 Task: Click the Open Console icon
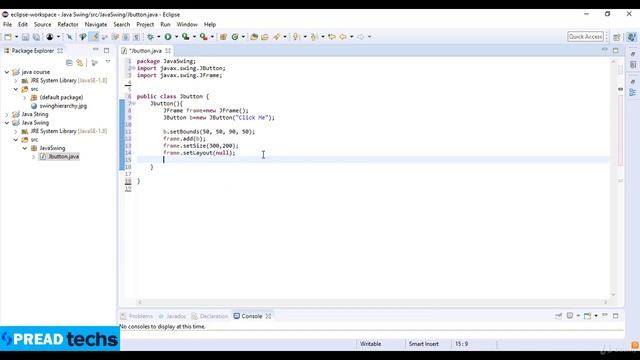click(587, 316)
